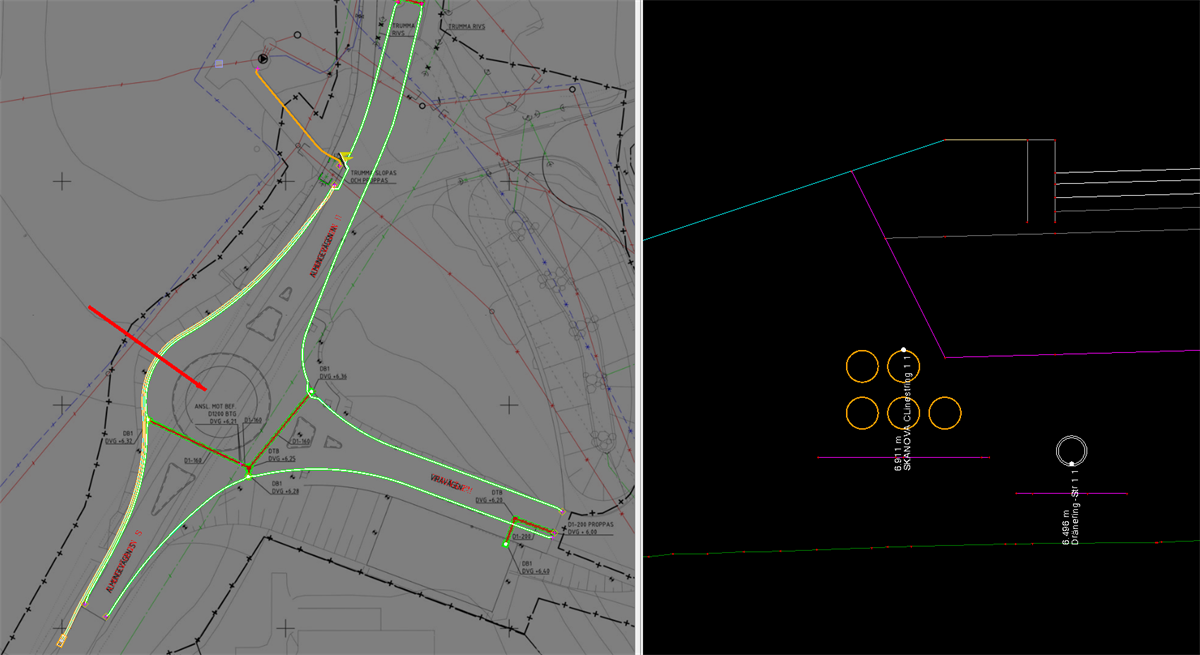Pick the magenta sloped line in section view

pyautogui.click(x=899, y=264)
